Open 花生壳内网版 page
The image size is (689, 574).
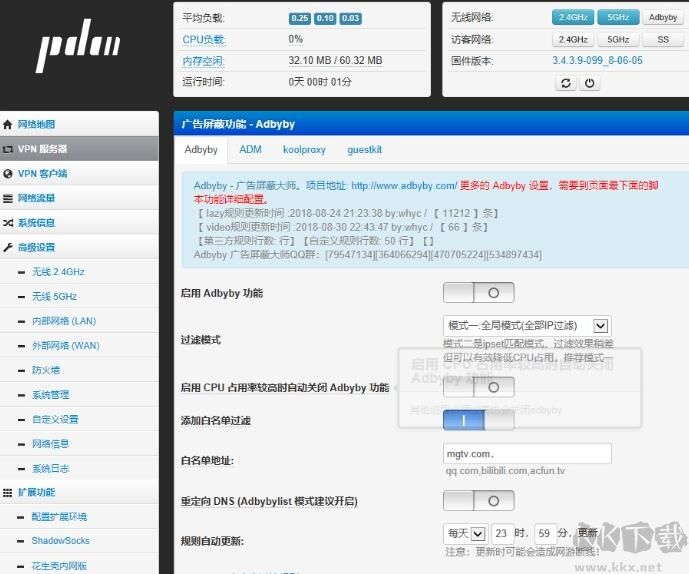[x=59, y=566]
